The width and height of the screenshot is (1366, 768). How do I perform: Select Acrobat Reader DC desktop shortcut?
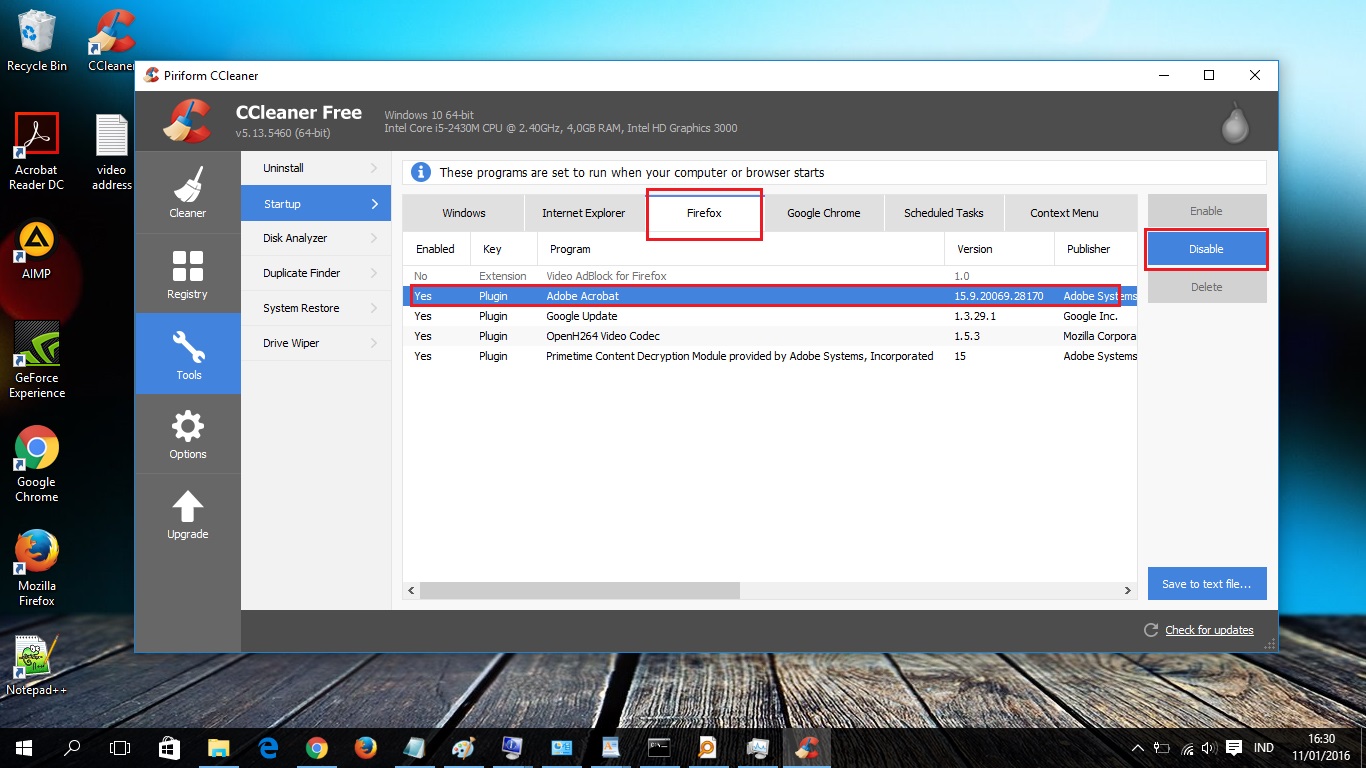[37, 152]
